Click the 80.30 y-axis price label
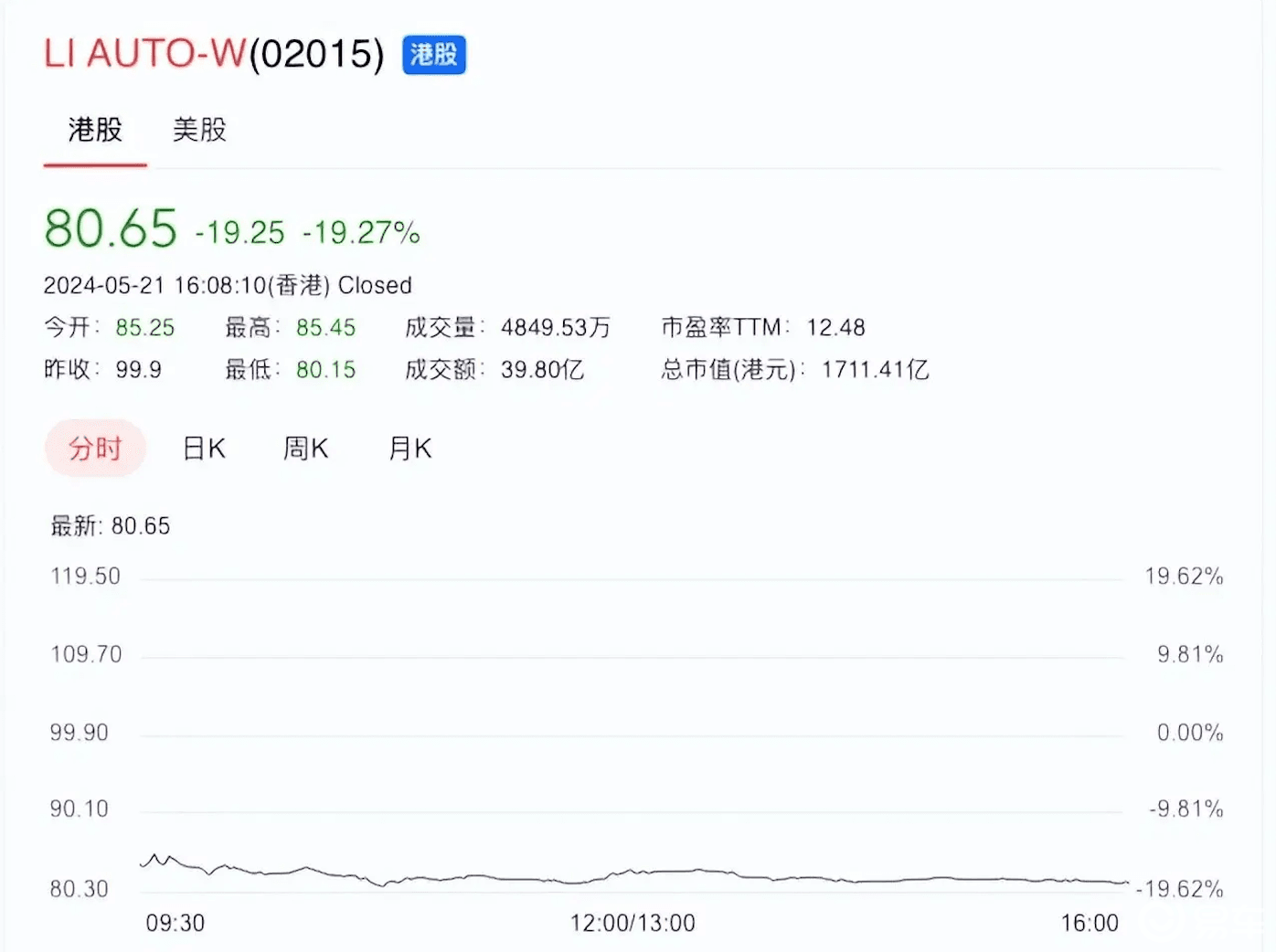Image resolution: width=1276 pixels, height=952 pixels. 79,888
